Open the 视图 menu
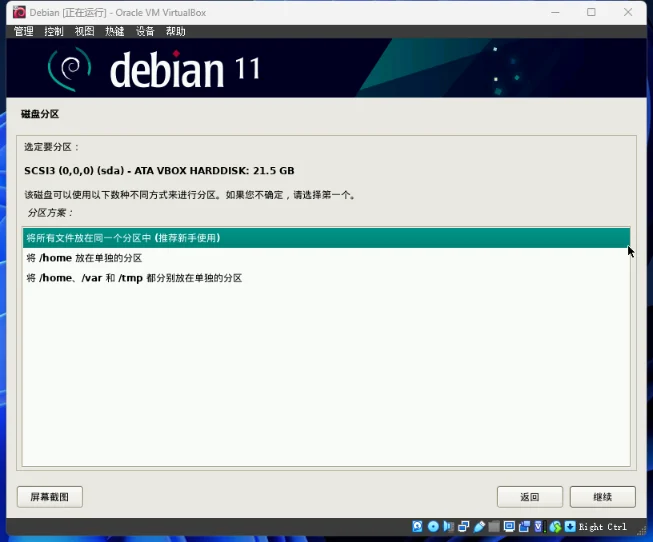This screenshot has width=653, height=542. click(x=84, y=31)
